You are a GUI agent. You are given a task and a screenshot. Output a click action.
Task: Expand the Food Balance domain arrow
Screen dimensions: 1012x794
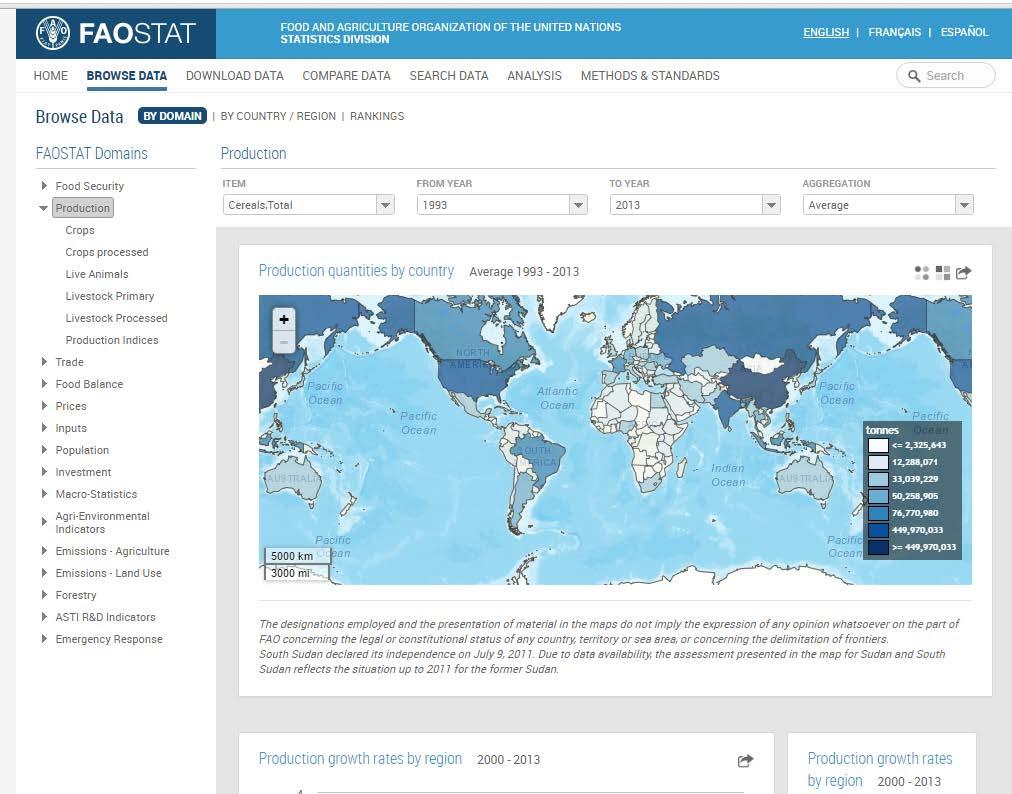(44, 384)
